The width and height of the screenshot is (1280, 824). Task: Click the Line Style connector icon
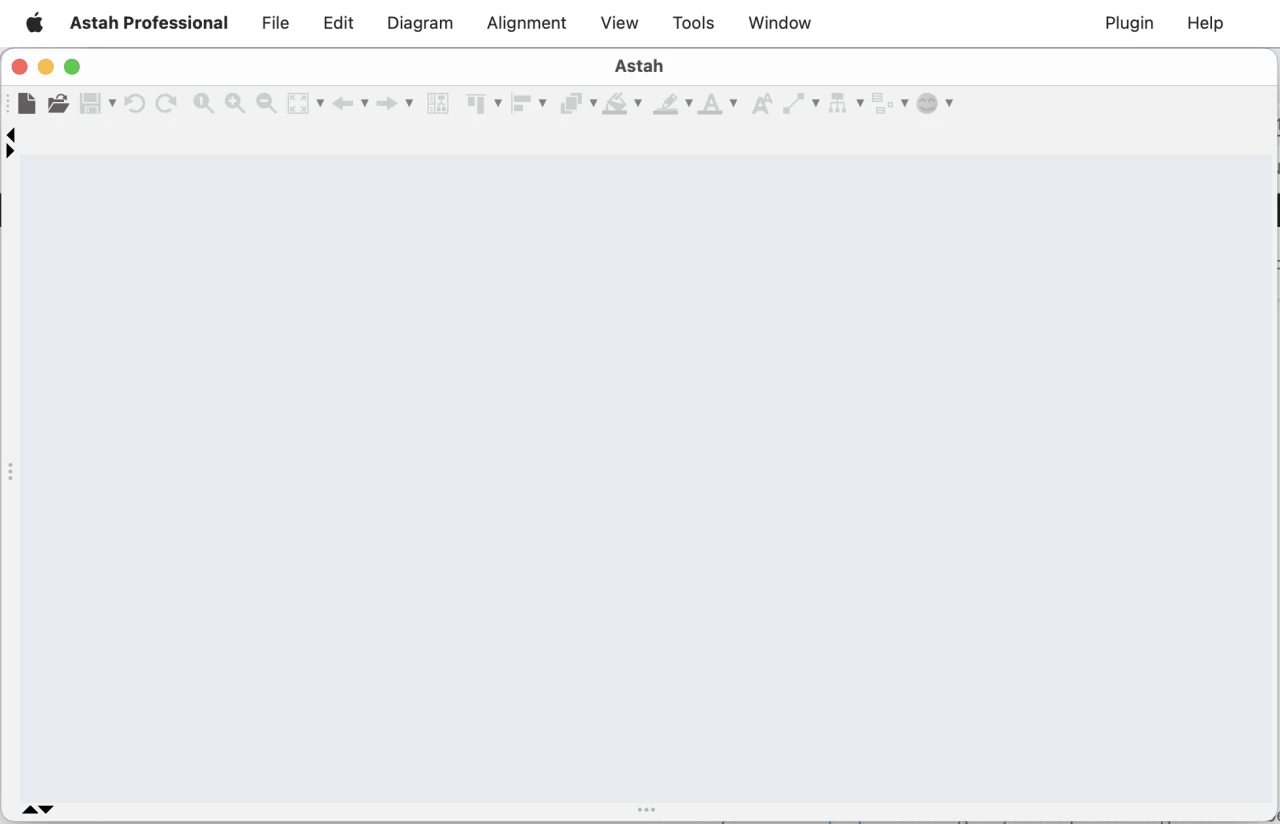click(x=794, y=103)
